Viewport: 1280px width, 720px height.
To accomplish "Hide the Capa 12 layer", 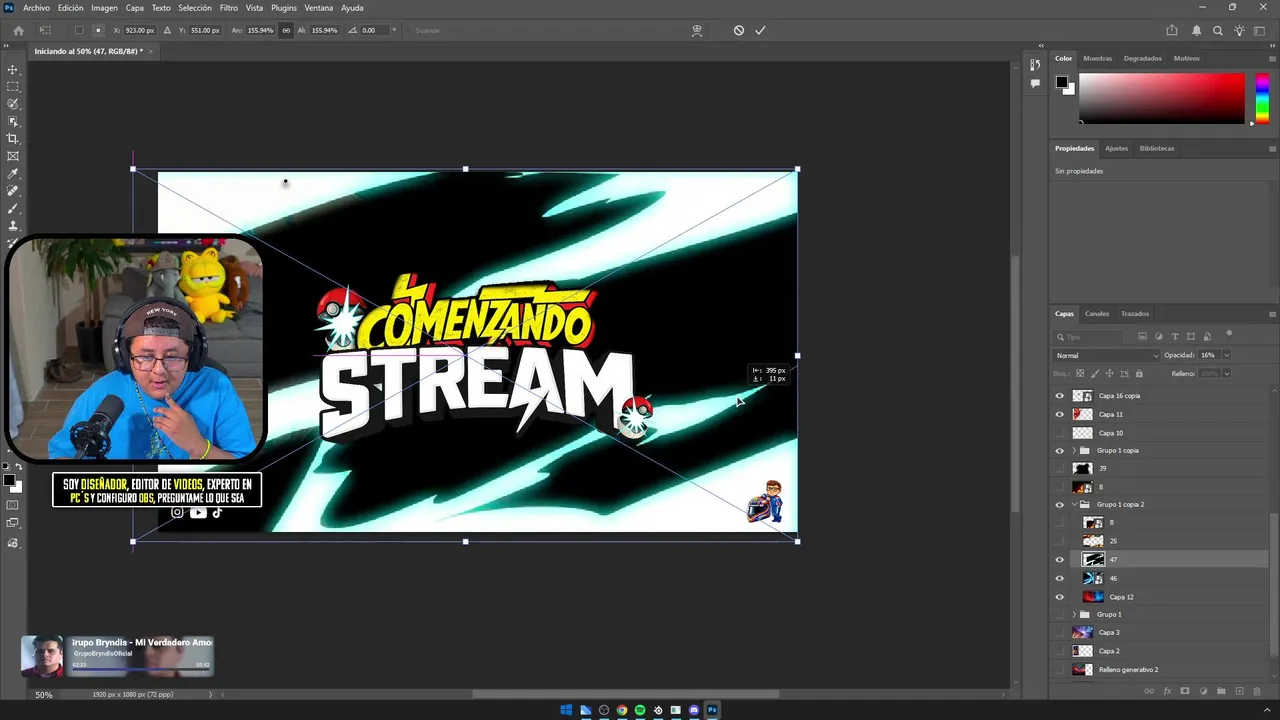I will click(1060, 597).
